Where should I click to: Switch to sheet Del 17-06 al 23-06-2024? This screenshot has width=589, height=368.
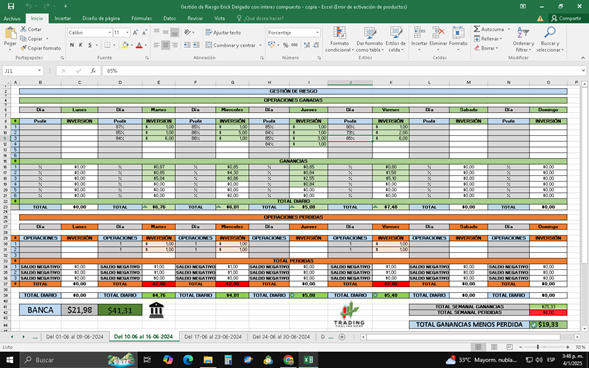point(213,337)
